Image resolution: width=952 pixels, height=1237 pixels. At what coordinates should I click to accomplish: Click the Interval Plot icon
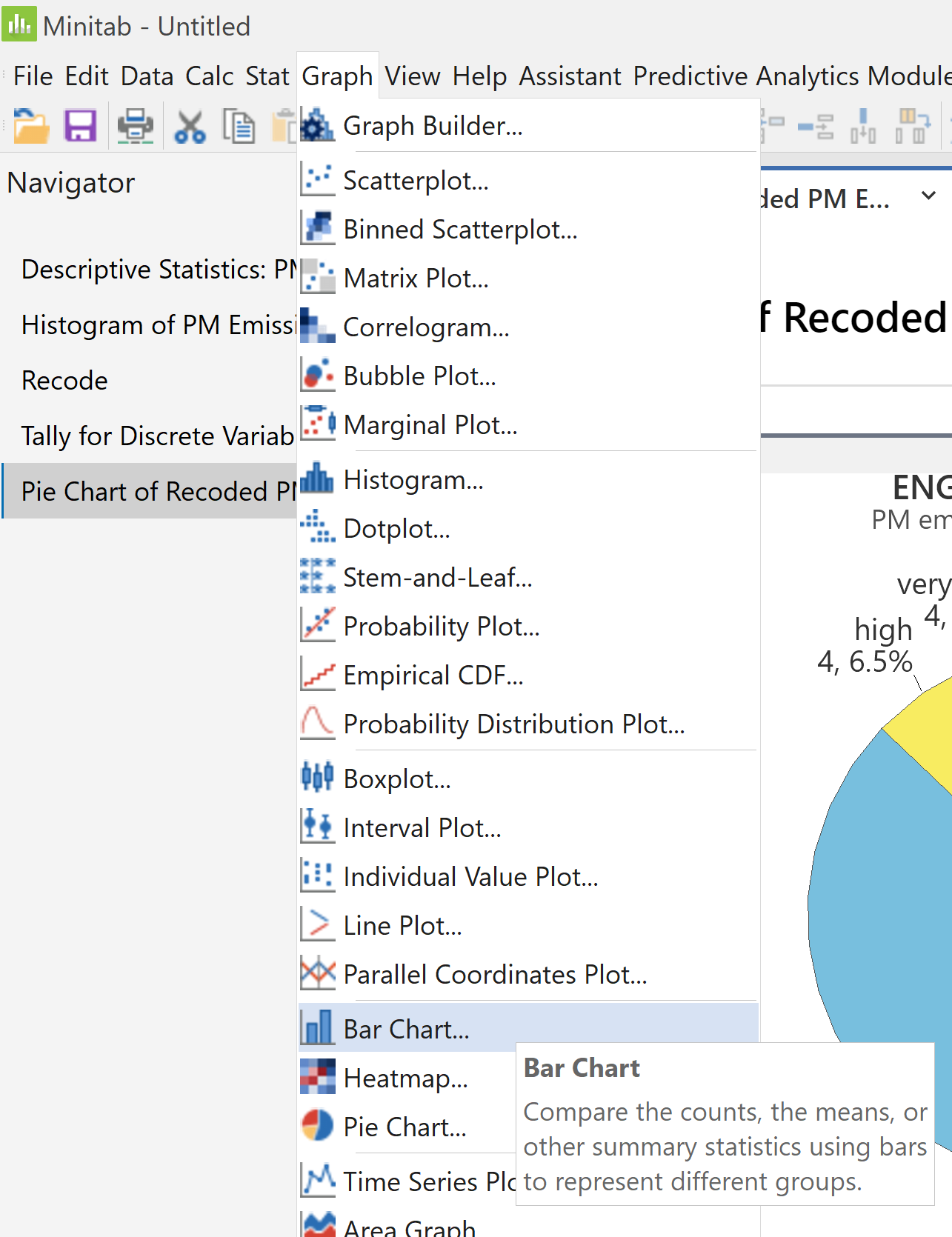click(318, 827)
